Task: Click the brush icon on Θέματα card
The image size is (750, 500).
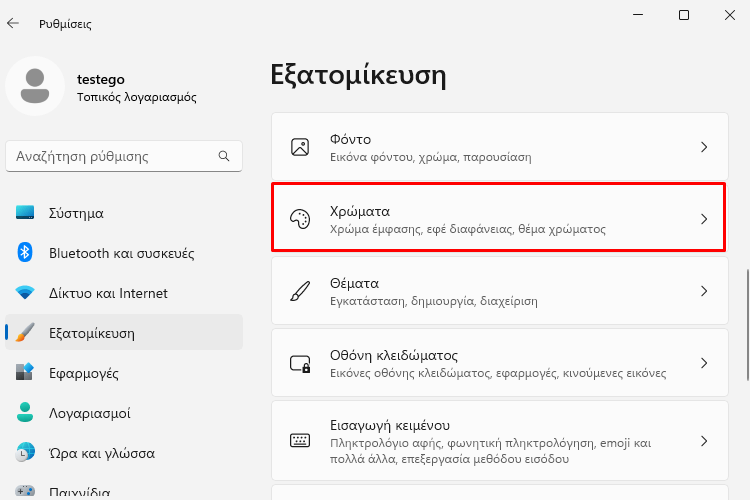Action: (x=300, y=291)
